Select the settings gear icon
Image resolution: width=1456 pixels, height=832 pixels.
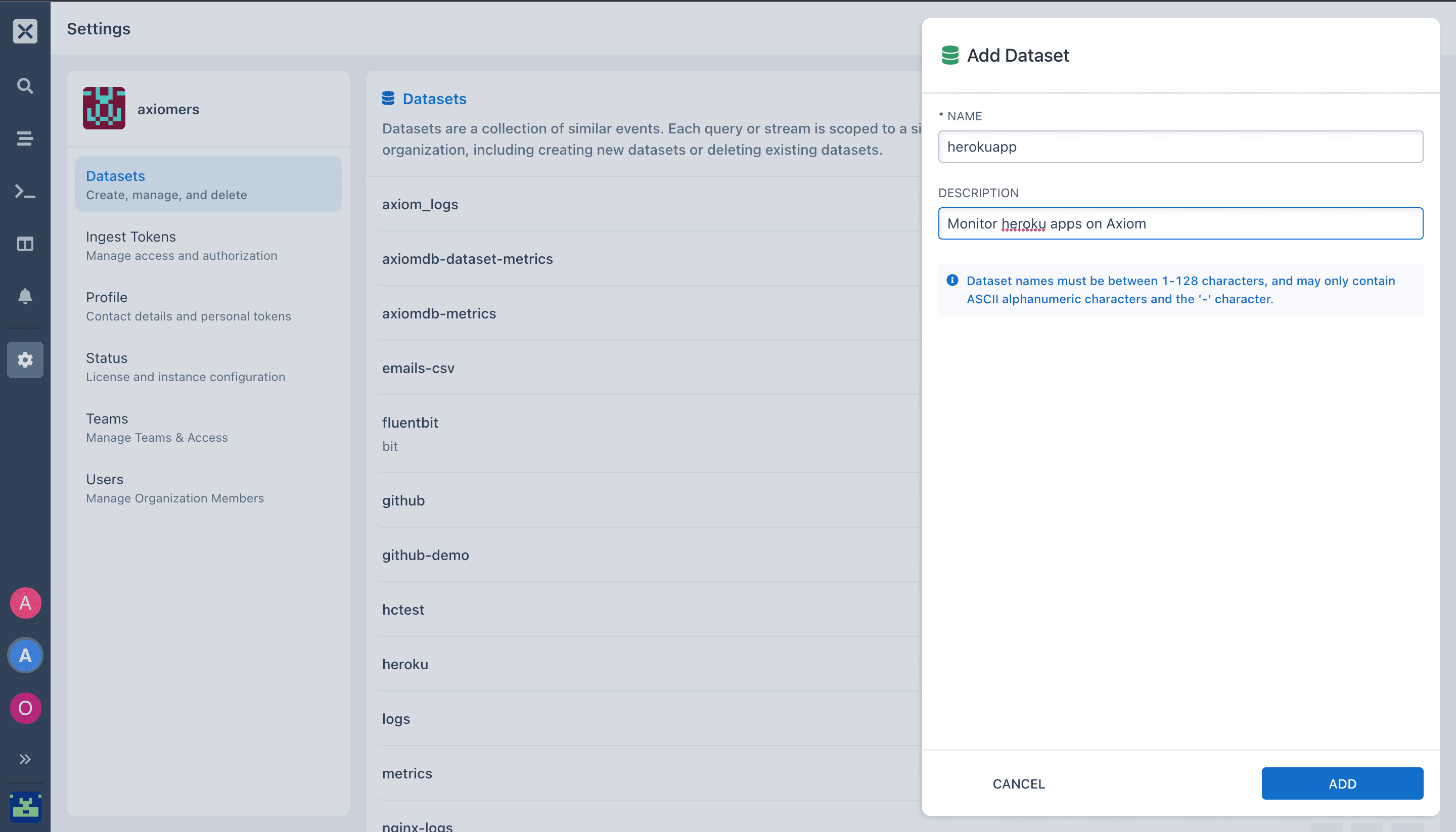coord(25,360)
